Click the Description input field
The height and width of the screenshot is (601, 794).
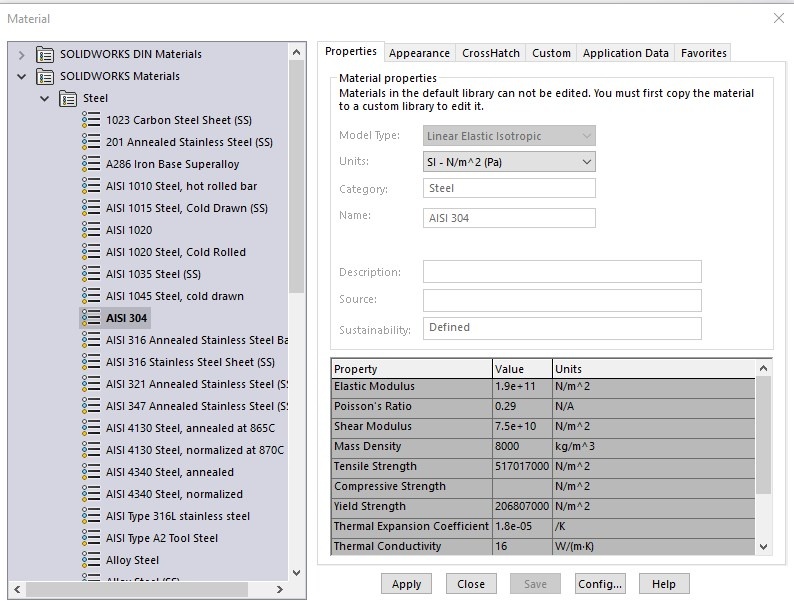563,272
